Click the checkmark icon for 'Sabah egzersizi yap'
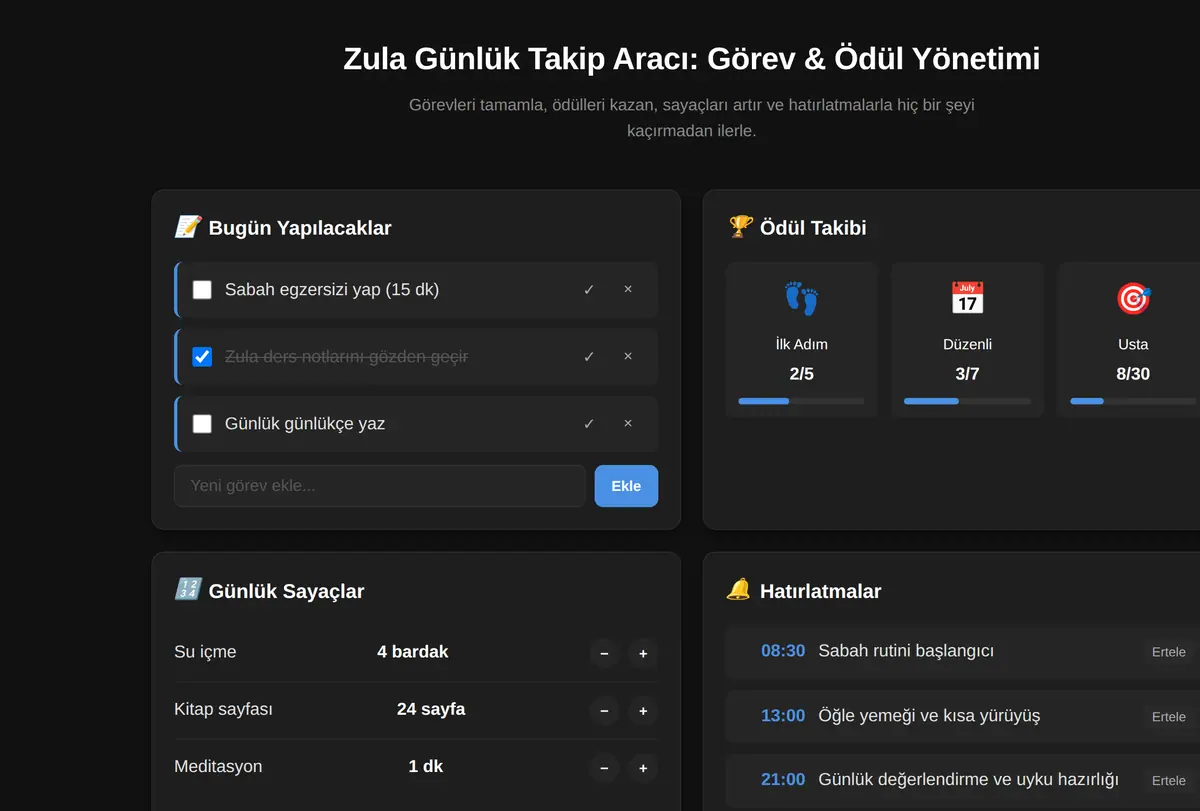 (x=589, y=289)
